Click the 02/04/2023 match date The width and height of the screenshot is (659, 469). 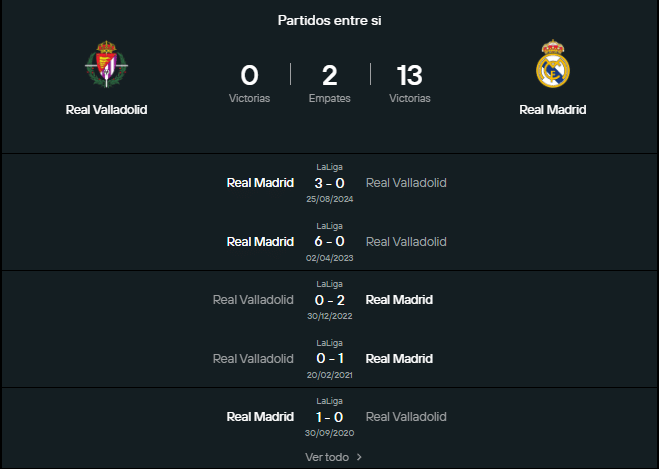(x=330, y=258)
